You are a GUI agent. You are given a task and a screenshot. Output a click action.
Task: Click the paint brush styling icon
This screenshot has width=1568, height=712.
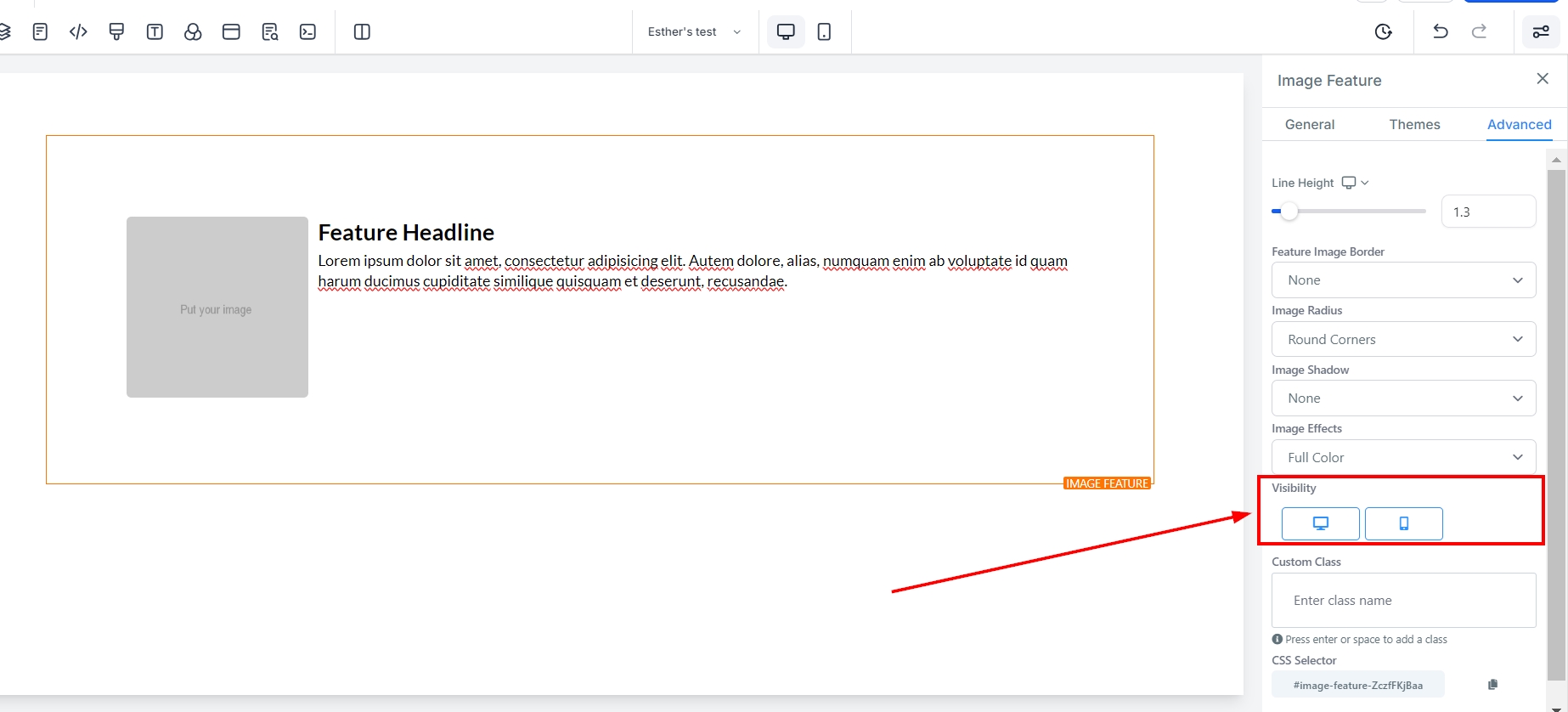[116, 32]
